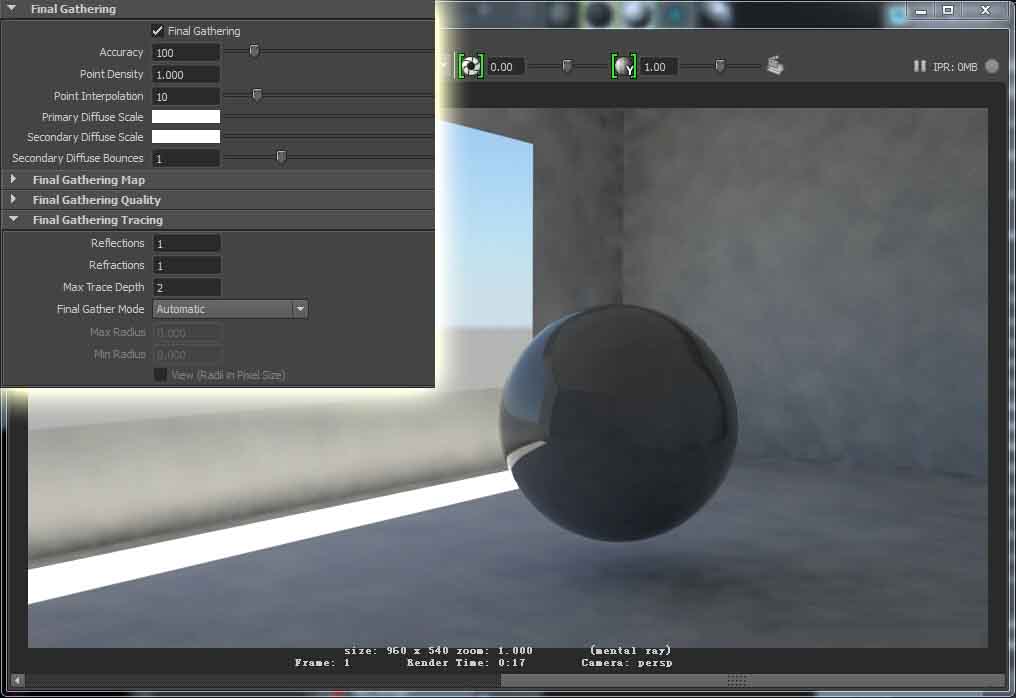This screenshot has width=1016, height=698.
Task: Click the Refractions value field
Action: (187, 266)
